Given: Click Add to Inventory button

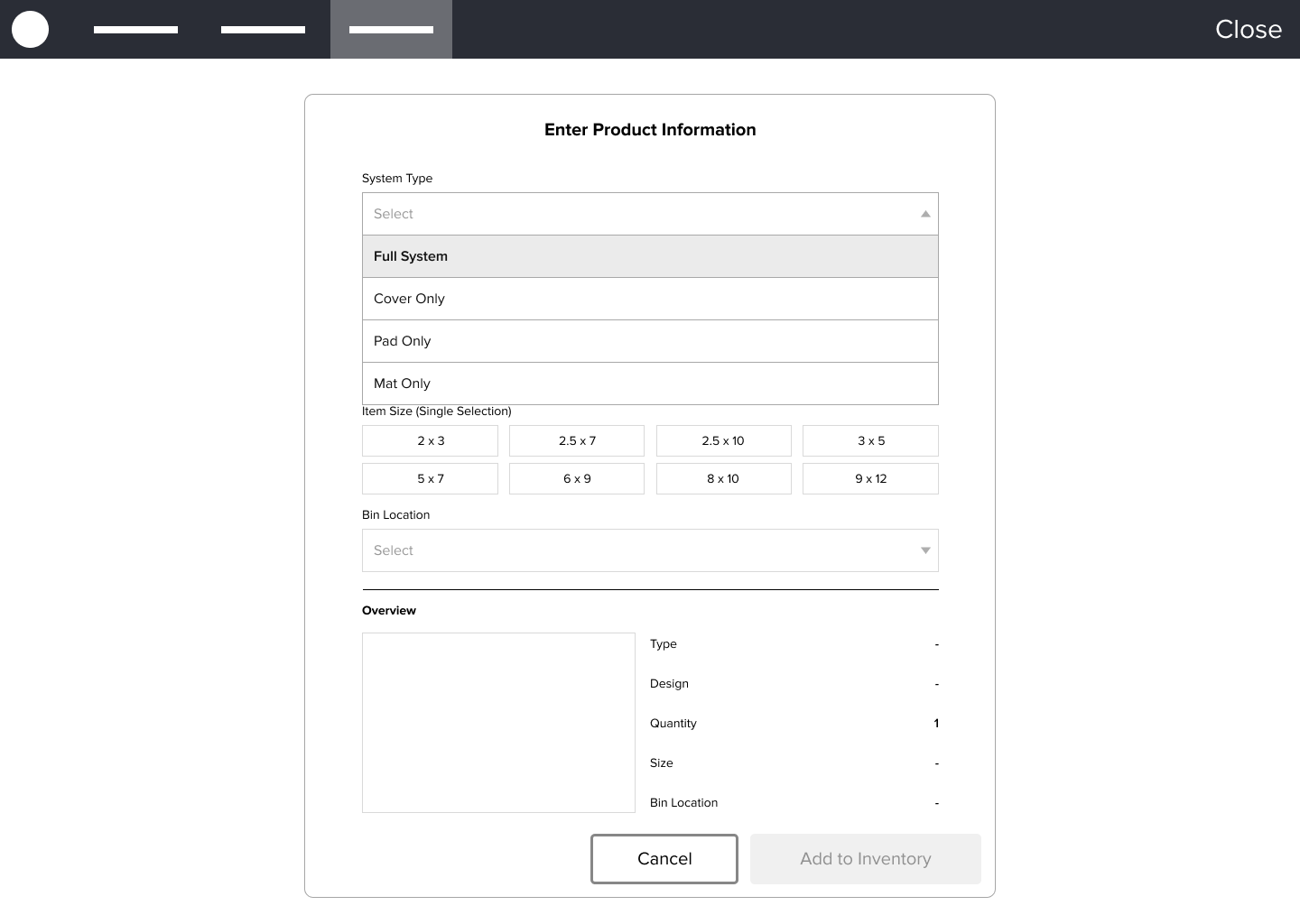Looking at the screenshot, I should 866,859.
